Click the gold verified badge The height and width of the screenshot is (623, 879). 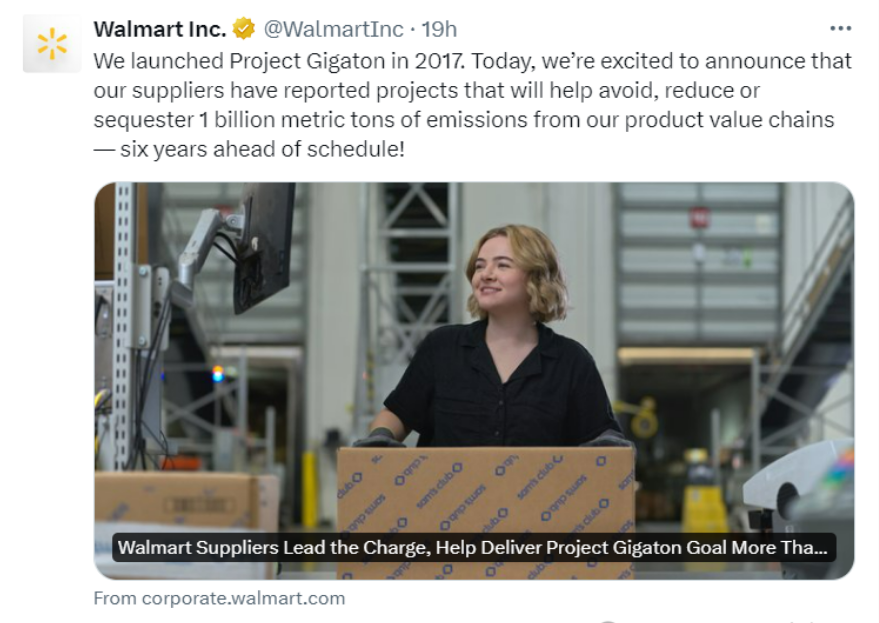tap(244, 30)
